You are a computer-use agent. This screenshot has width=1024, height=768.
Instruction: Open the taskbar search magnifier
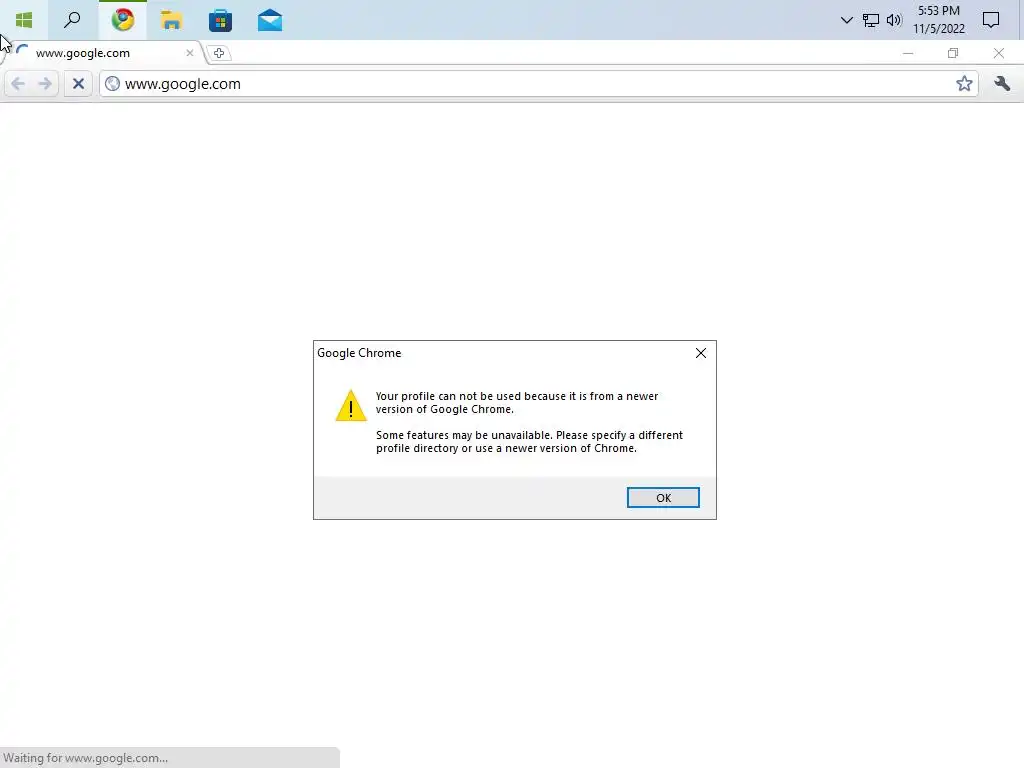tap(72, 20)
